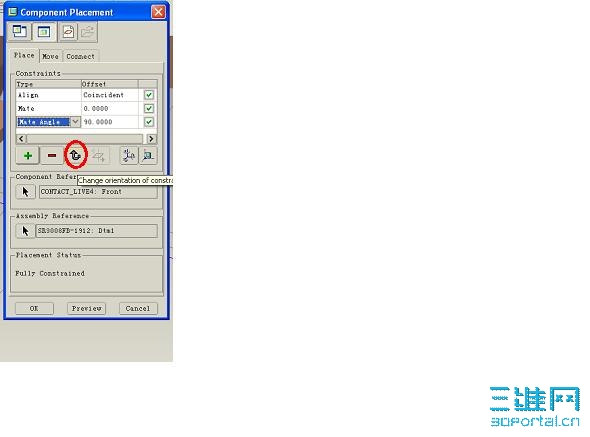This screenshot has height=437, width=590.
Task: Click the grayed-out open folder icon
Action: point(88,32)
